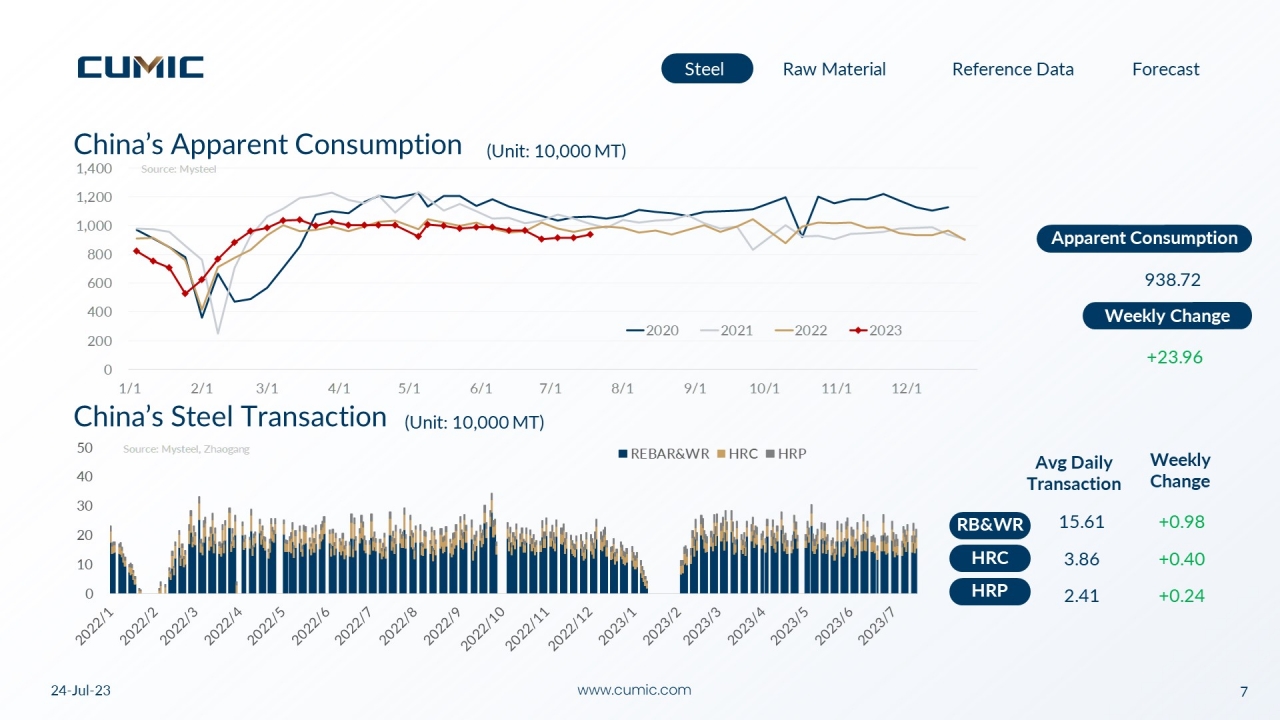This screenshot has height=720, width=1280.
Task: Click the Weekly Change label button
Action: point(1167,316)
